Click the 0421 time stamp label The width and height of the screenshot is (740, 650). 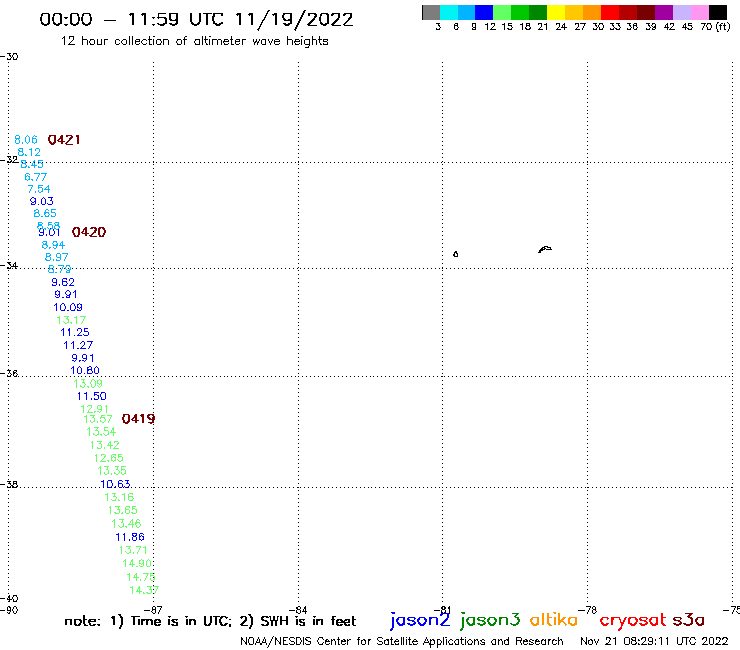(x=64, y=140)
